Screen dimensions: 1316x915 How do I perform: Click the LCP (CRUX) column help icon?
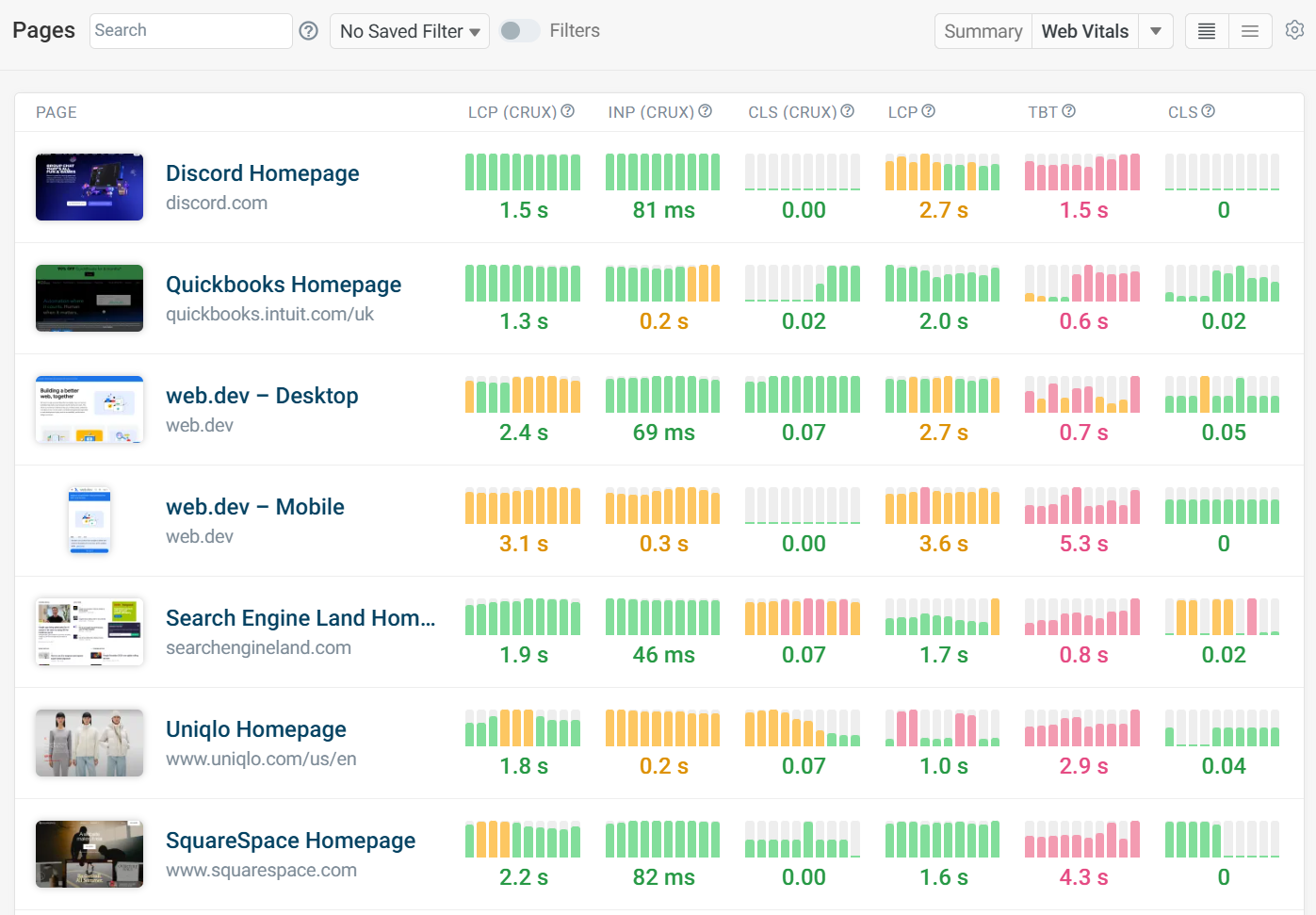(x=567, y=110)
